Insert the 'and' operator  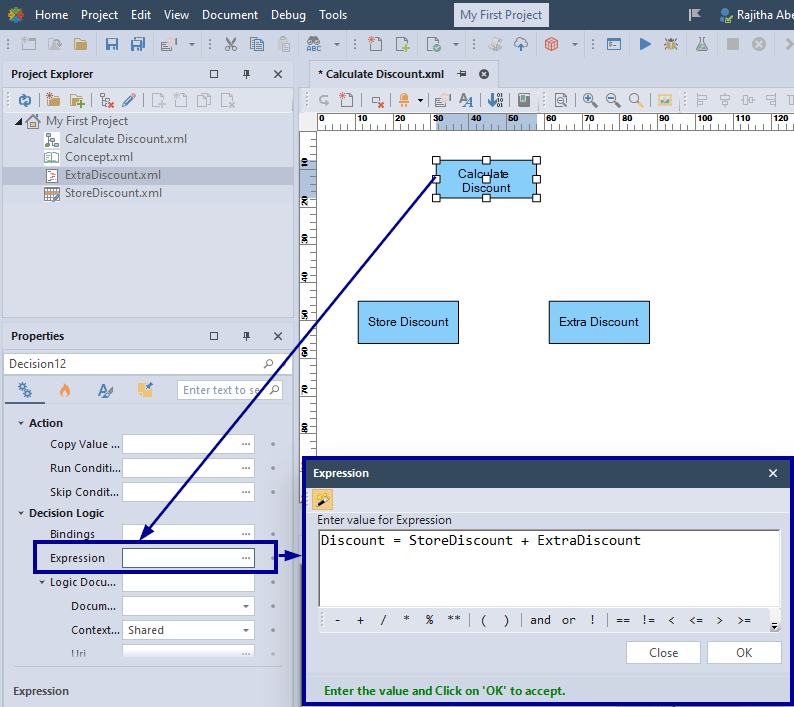click(540, 620)
